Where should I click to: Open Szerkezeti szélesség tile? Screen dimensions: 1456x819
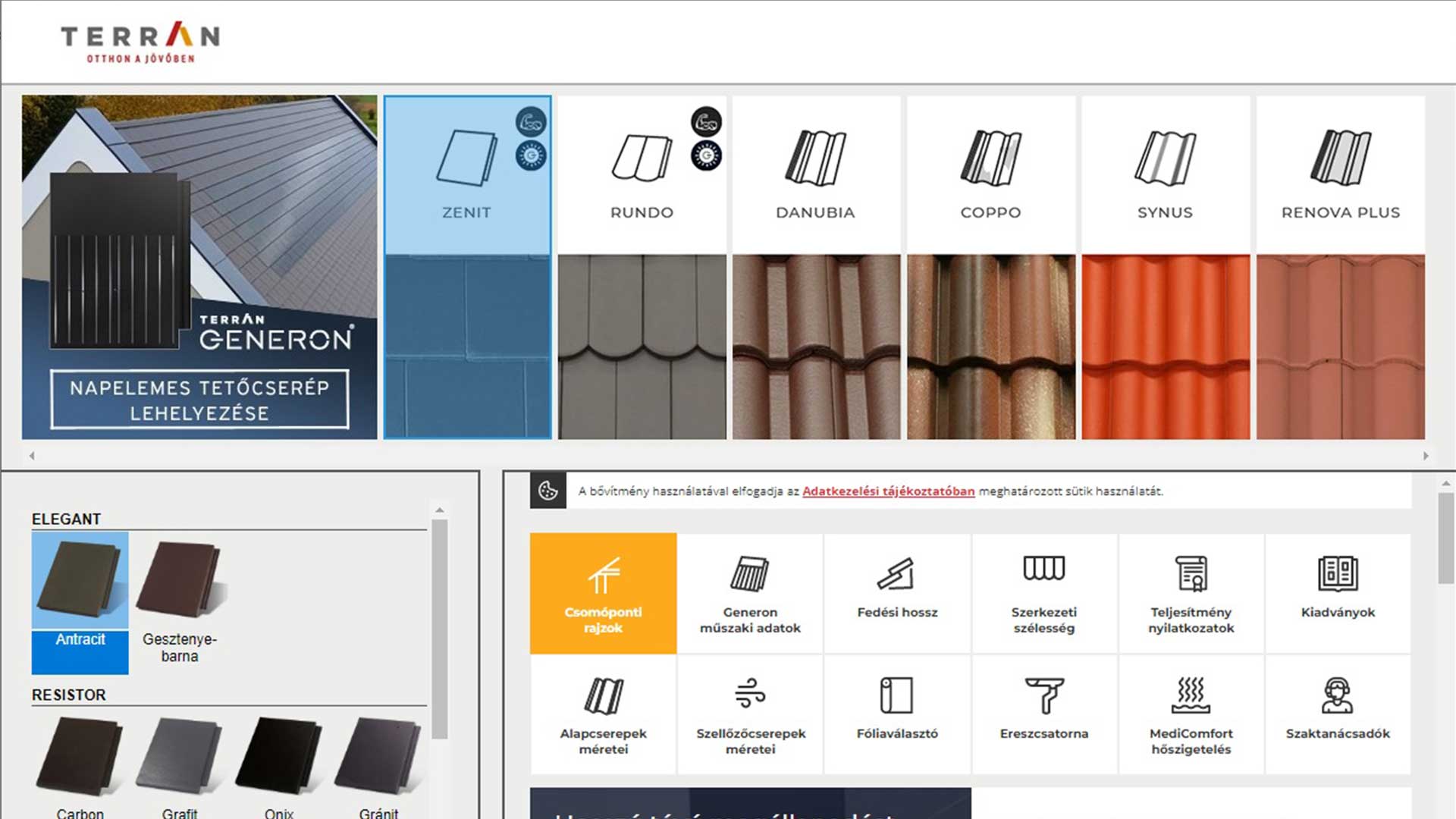click(1043, 593)
